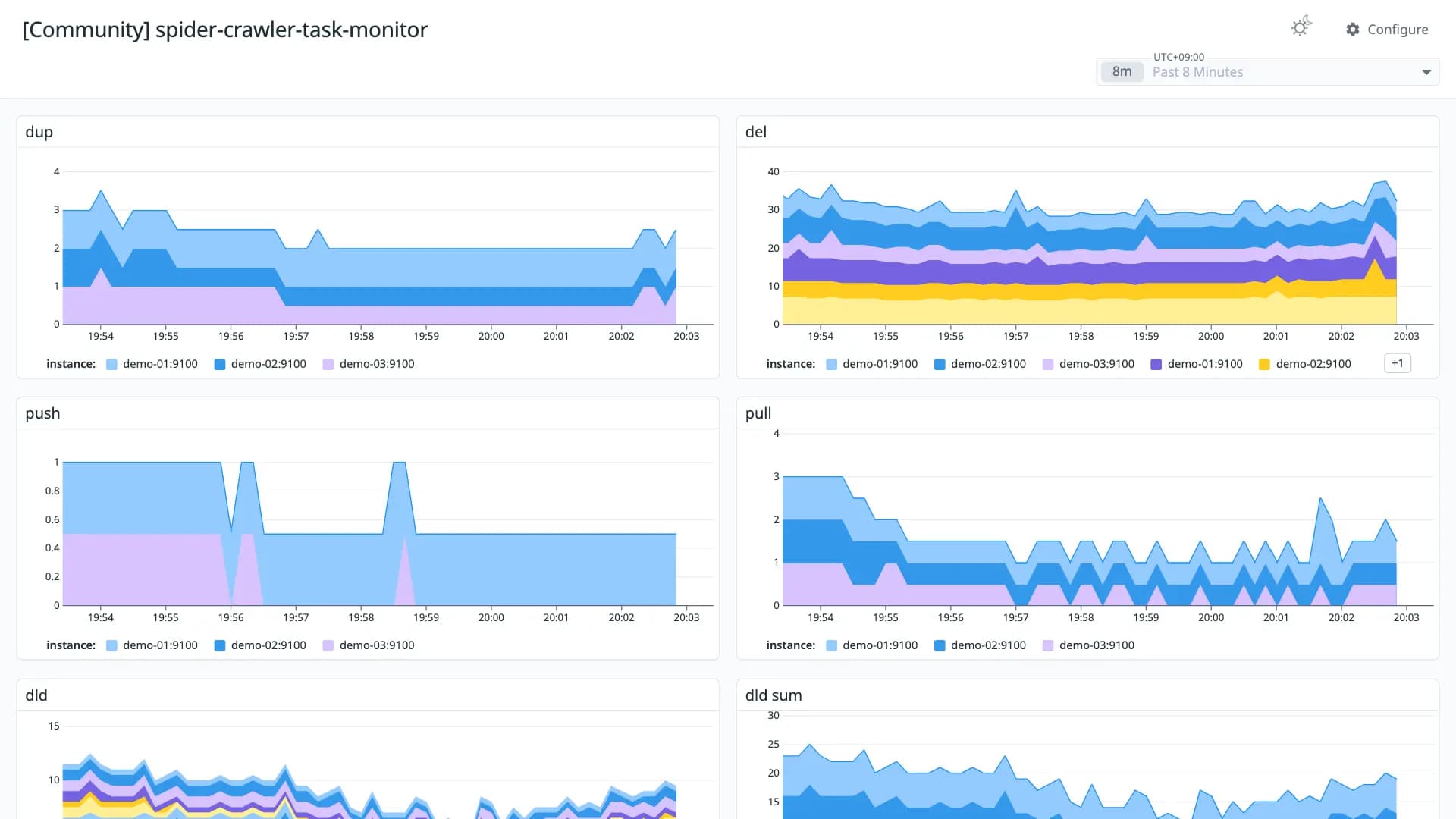Toggle demo-01:9100 swatch in push legend

[111, 646]
